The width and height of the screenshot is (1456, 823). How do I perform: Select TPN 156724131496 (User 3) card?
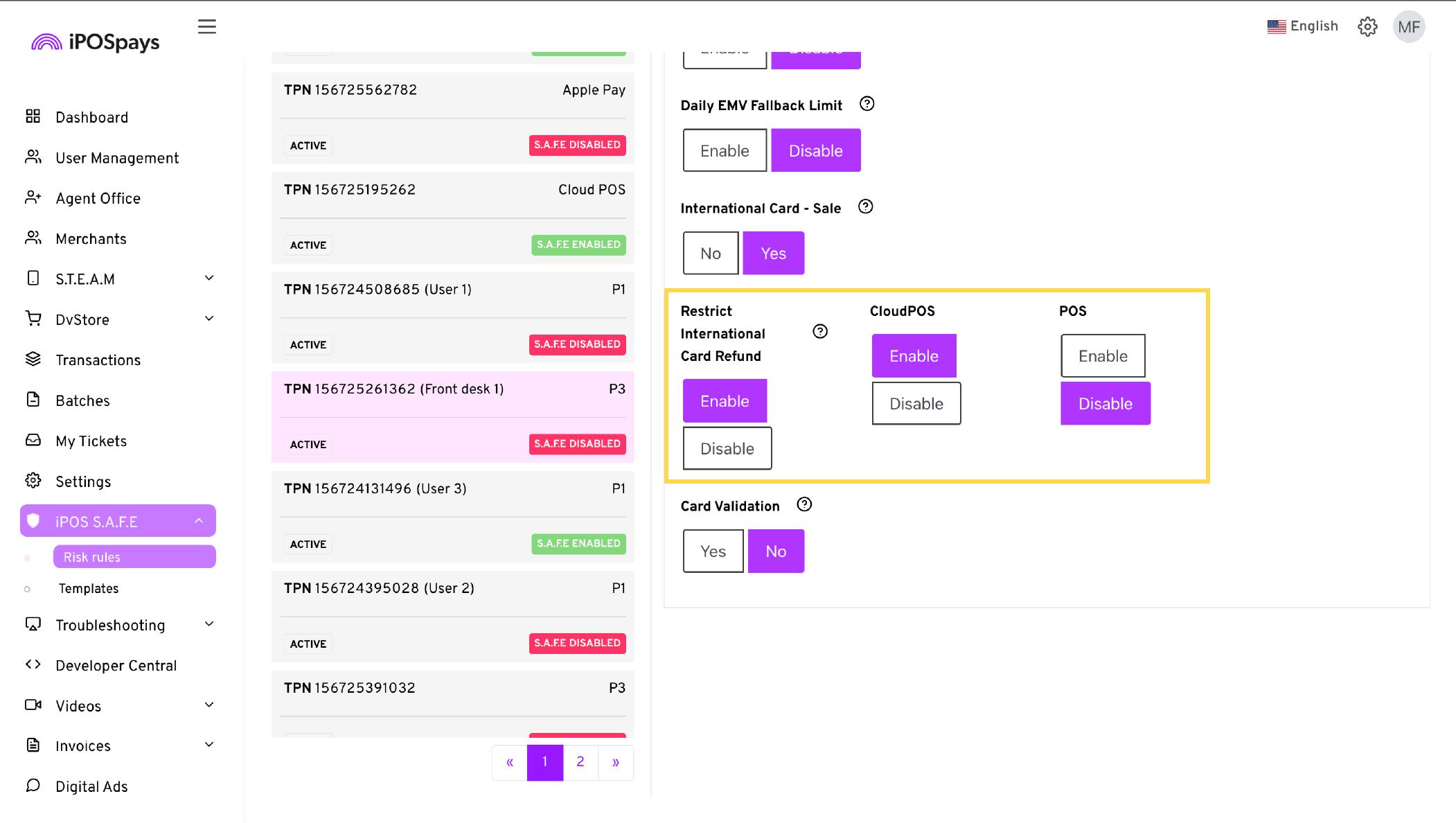click(452, 516)
